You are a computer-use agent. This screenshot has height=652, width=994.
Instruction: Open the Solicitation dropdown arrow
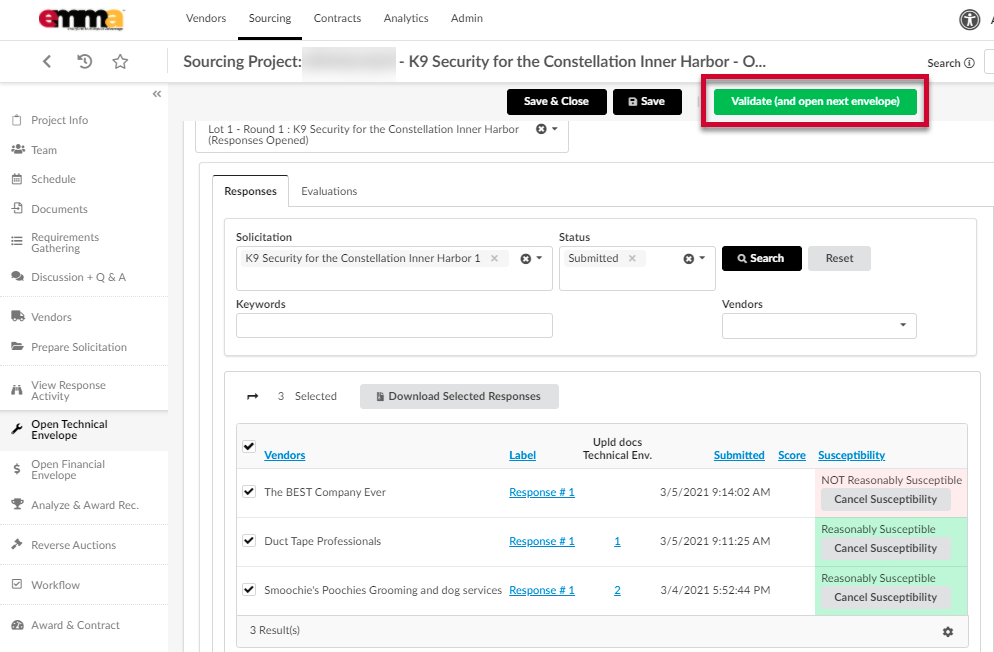pyautogui.click(x=539, y=258)
